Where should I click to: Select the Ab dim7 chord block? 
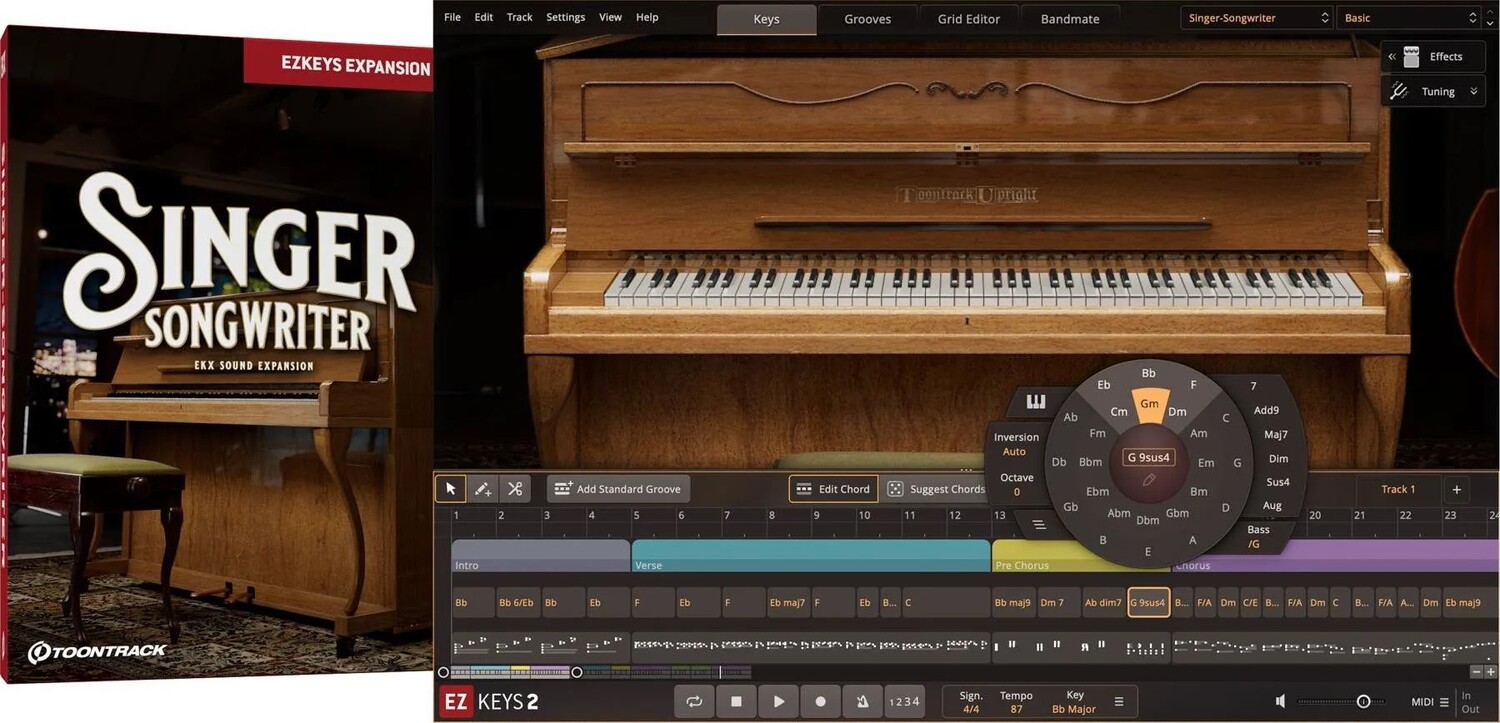point(1103,602)
